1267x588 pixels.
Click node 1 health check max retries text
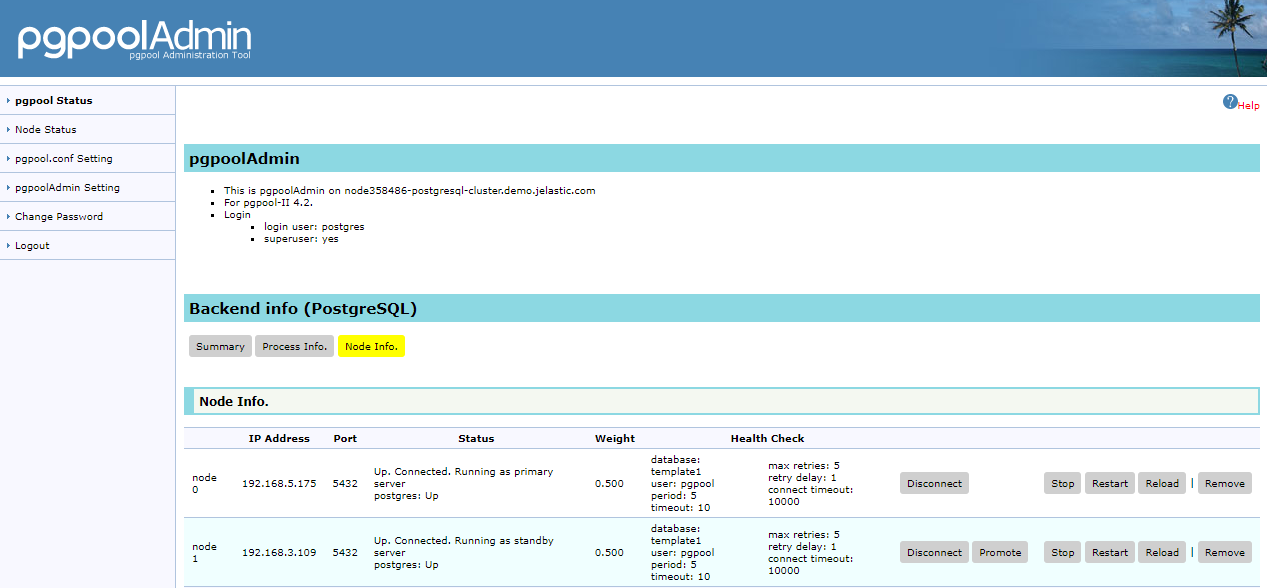point(803,534)
